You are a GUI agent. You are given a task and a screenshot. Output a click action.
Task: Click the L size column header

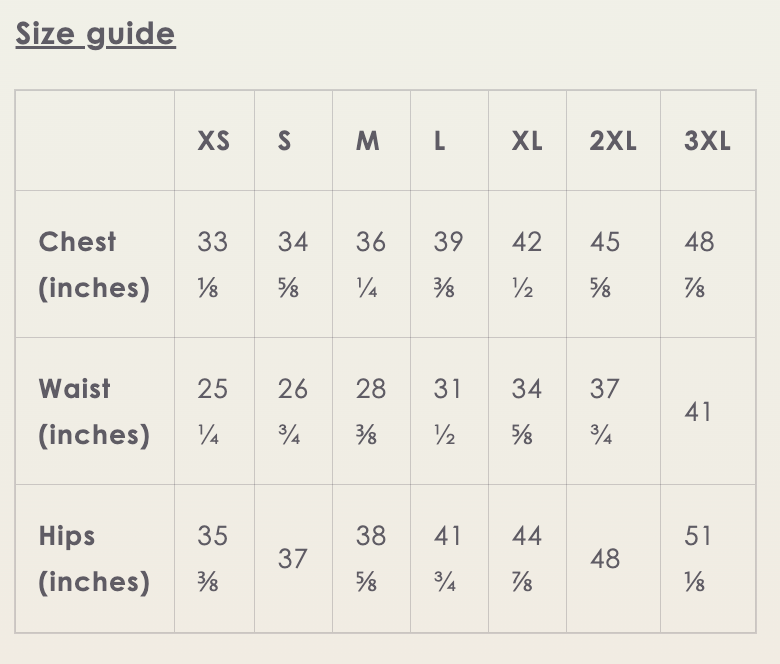click(x=439, y=141)
